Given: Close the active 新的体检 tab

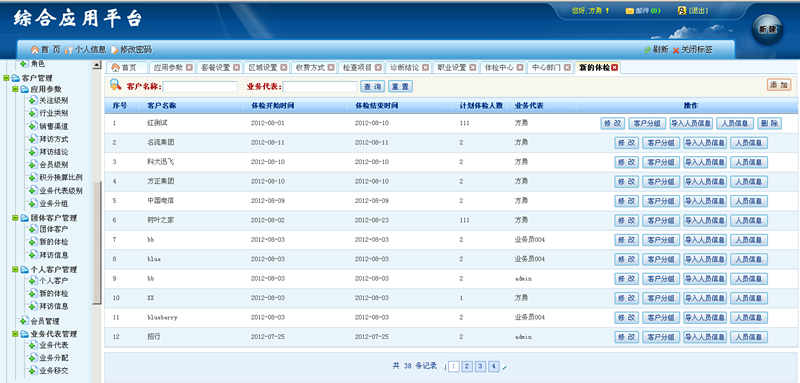Looking at the screenshot, I should click(615, 67).
